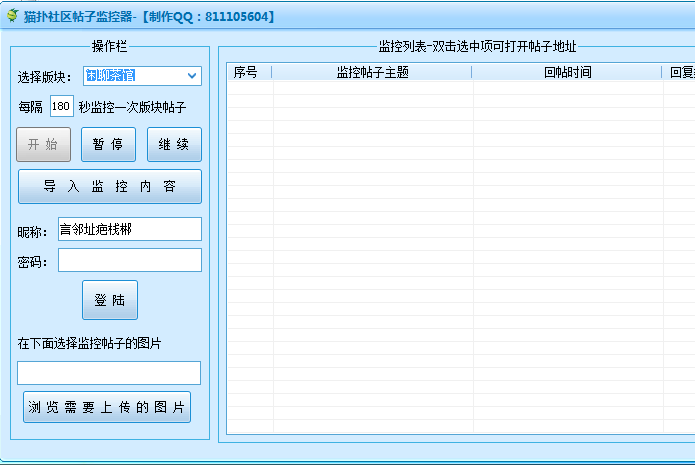Viewport: 695px width, 465px height.
Task: Pause monitoring with the 暂停 button
Action: coord(108,144)
